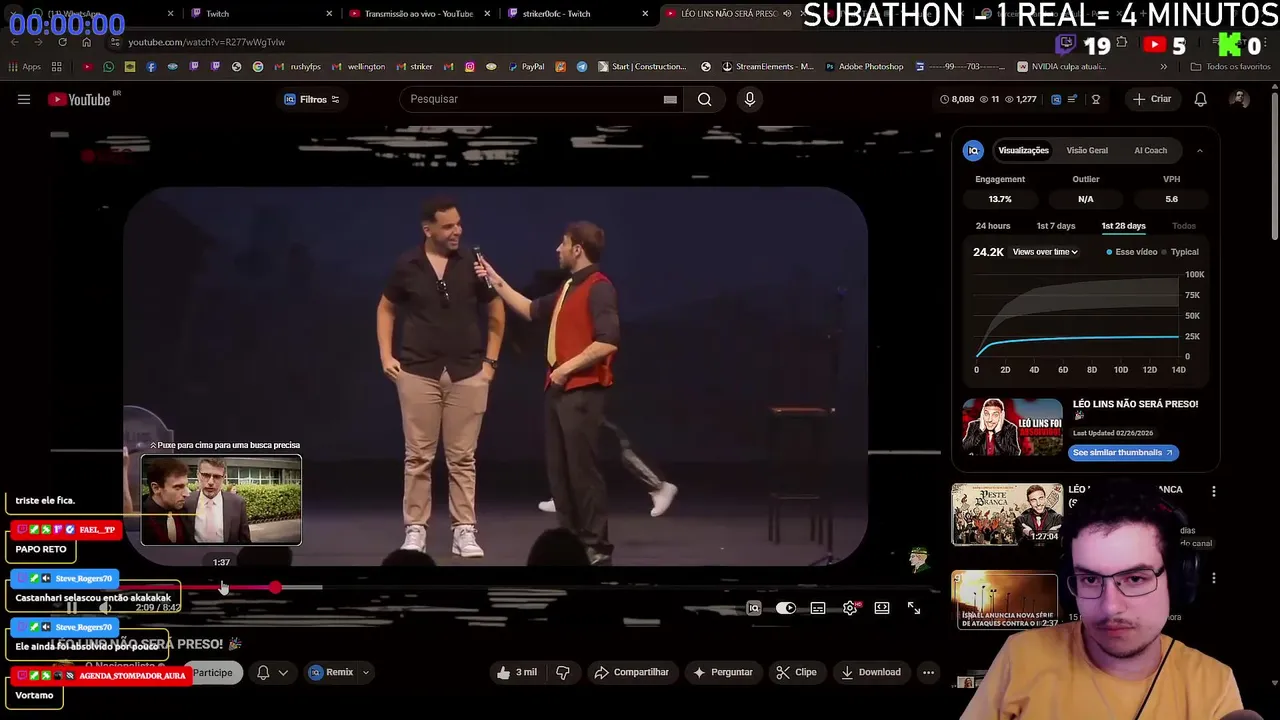Open the wellington Gmail bookmark
The height and width of the screenshot is (720, 1280).
pos(359,67)
